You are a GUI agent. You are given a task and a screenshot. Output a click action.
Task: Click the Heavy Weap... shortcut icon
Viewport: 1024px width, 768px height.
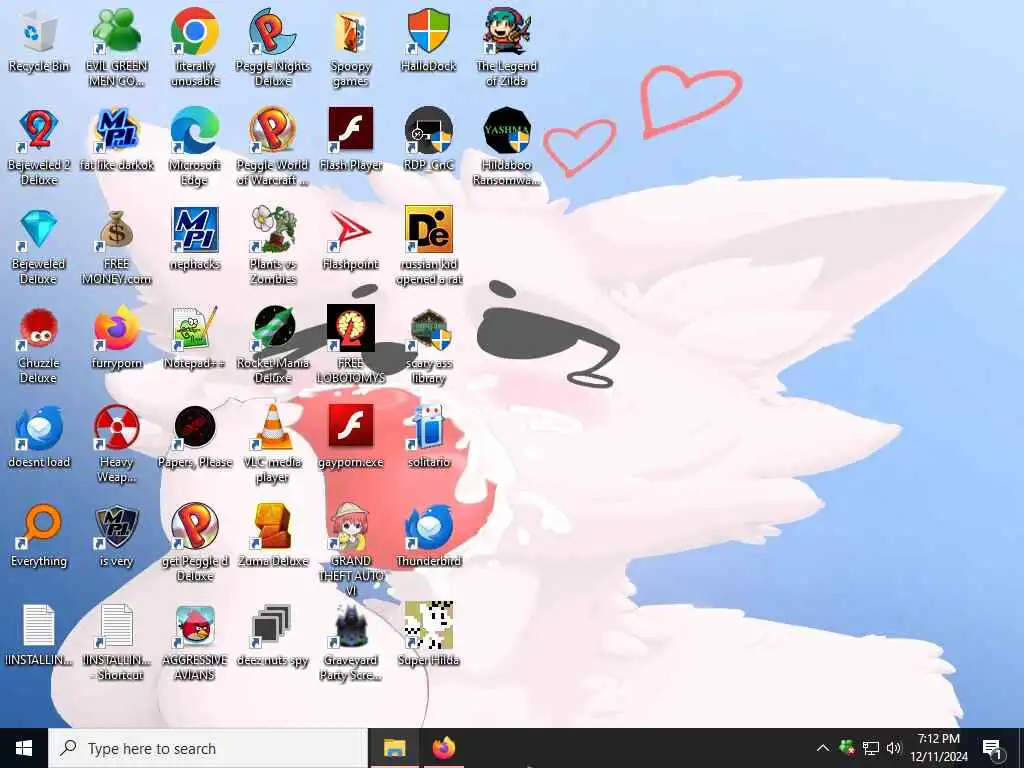[x=116, y=428]
